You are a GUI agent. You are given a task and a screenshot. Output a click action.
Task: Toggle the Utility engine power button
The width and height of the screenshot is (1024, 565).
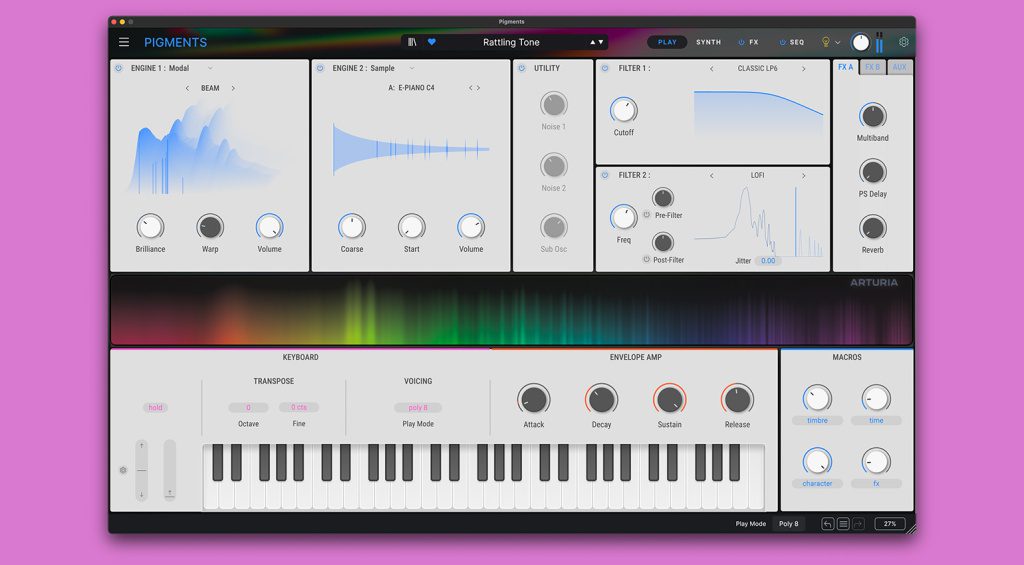(x=522, y=68)
